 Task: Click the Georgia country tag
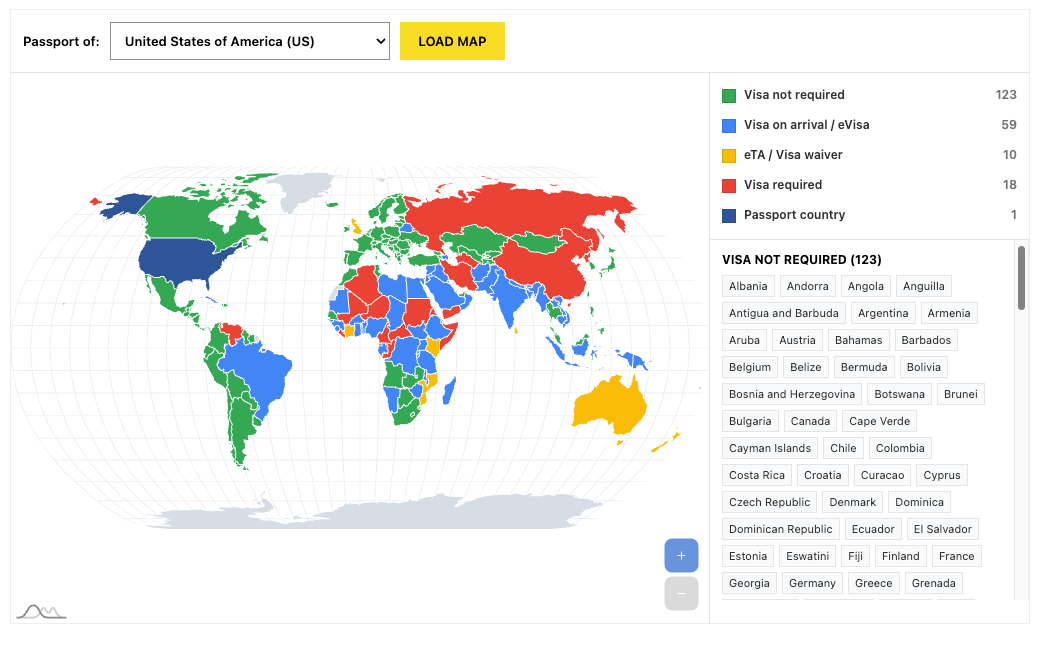tap(750, 583)
